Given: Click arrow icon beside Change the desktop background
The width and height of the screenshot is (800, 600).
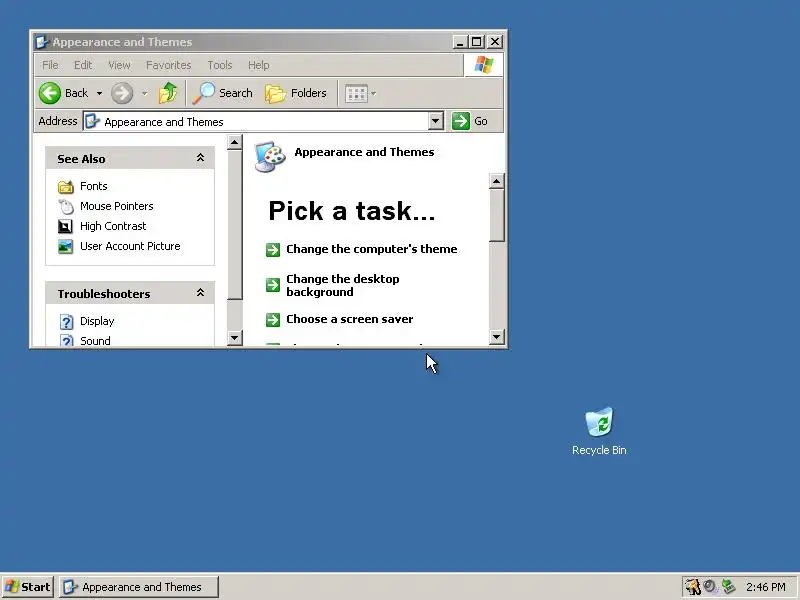Looking at the screenshot, I should tap(273, 285).
